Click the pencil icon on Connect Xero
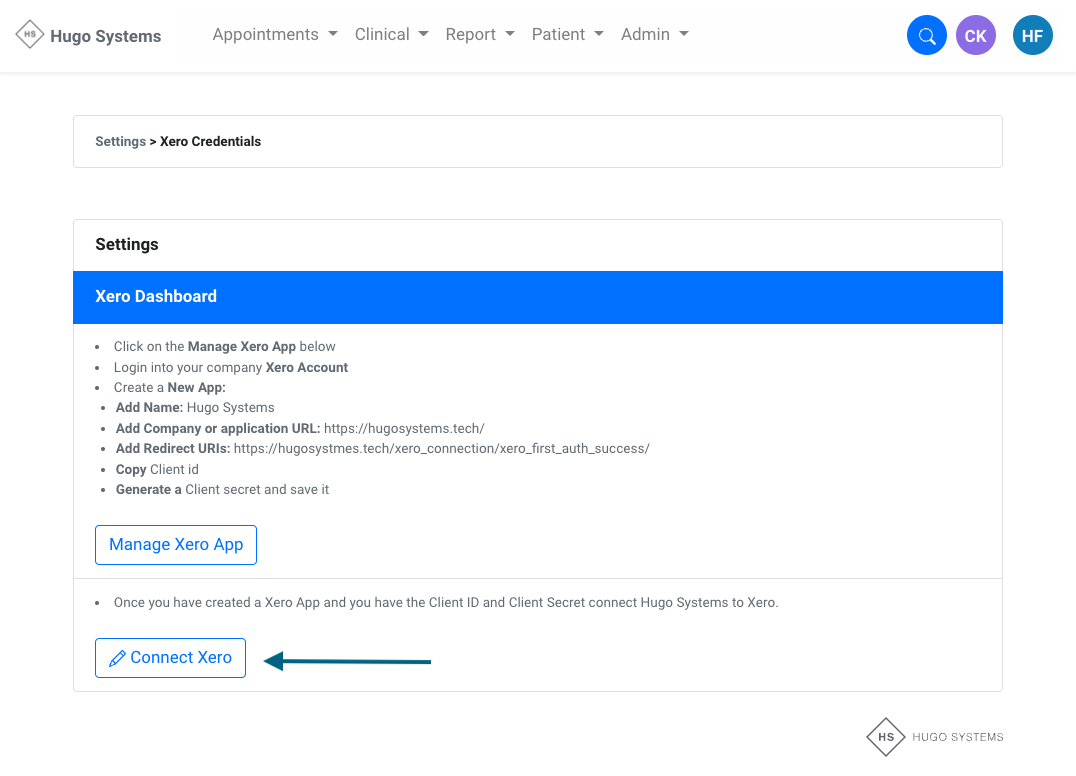Screen dimensions: 1076x776 coord(117,658)
